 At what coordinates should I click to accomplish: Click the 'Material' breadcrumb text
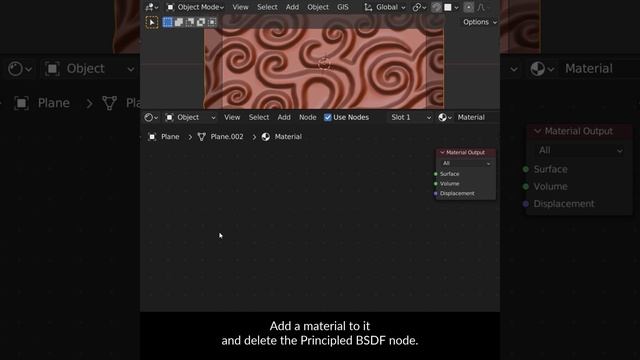pyautogui.click(x=288, y=137)
